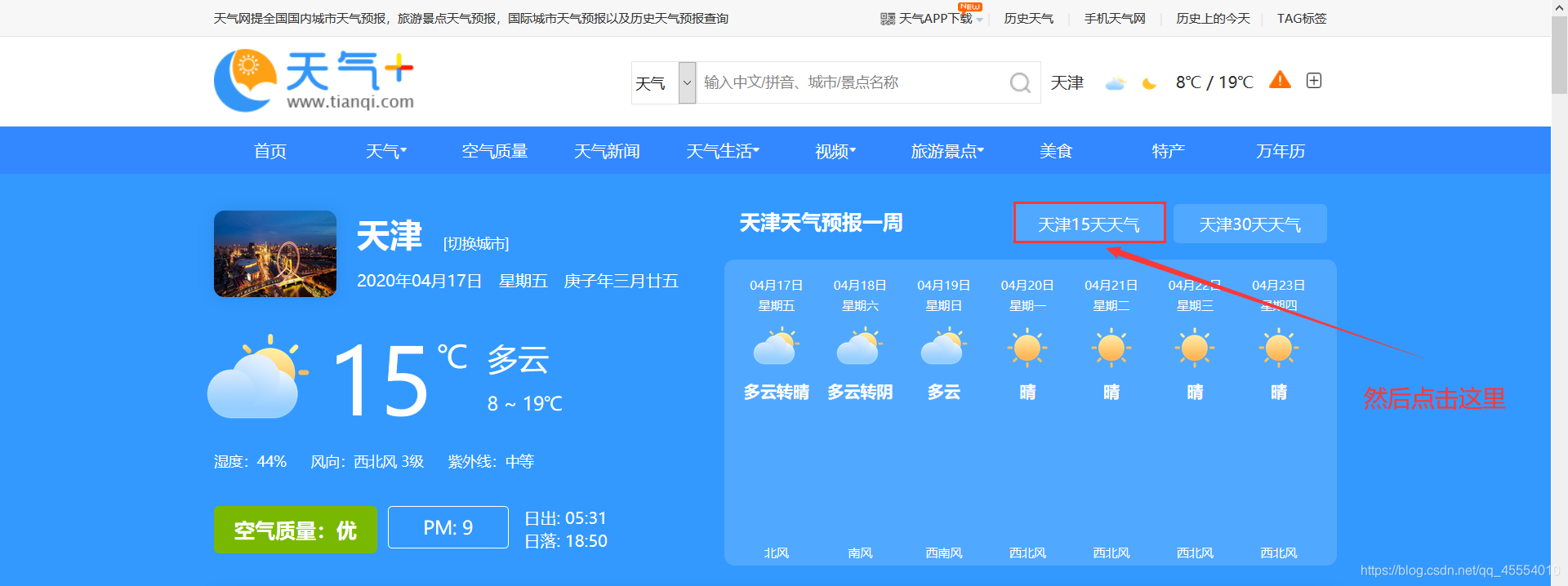Click the 风向: 西北风 3级 text
This screenshot has width=1568, height=586.
367,462
